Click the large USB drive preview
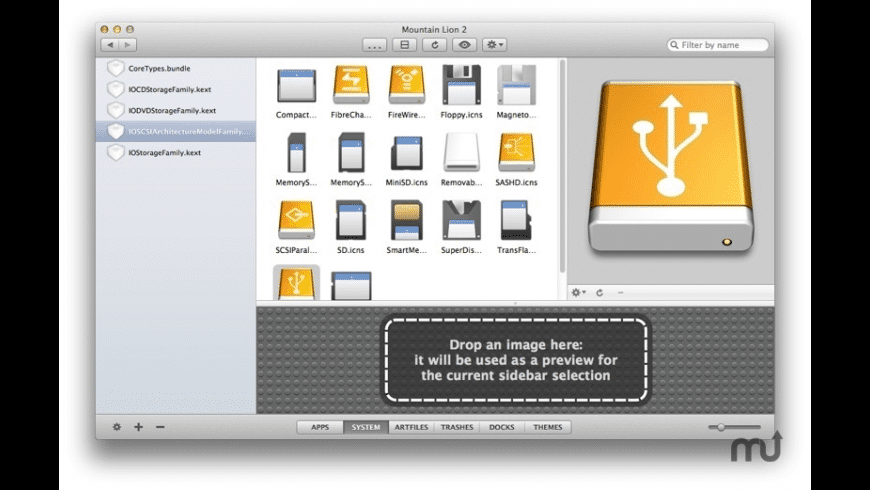The width and height of the screenshot is (870, 490). click(671, 166)
